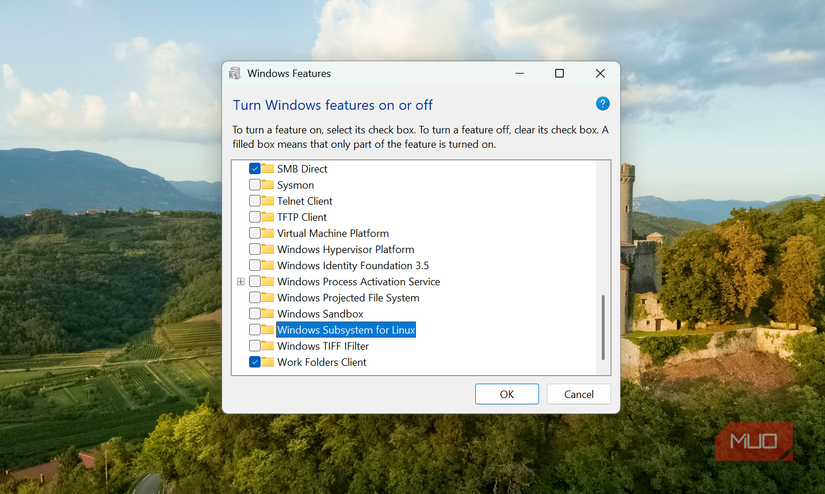The width and height of the screenshot is (825, 494).
Task: Enable Windows Projected File System checkbox
Action: tap(255, 298)
